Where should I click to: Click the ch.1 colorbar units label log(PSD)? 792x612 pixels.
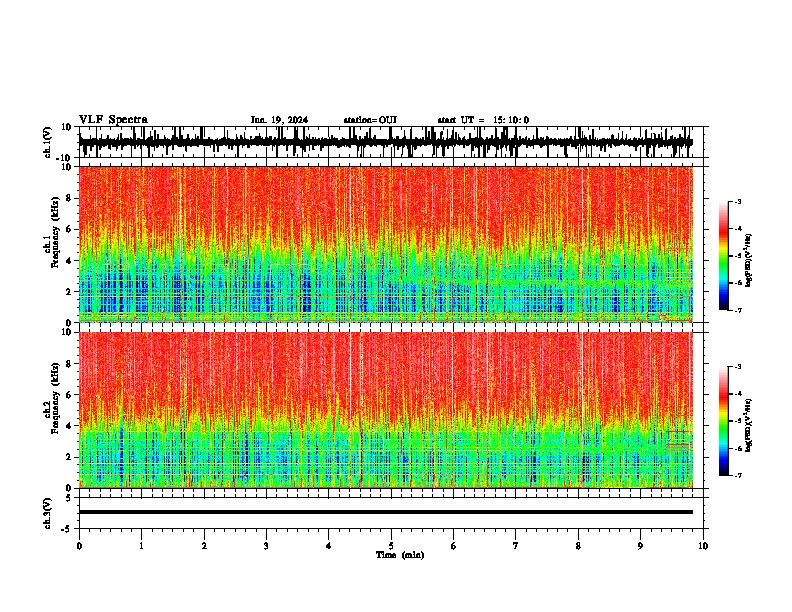[x=749, y=261]
